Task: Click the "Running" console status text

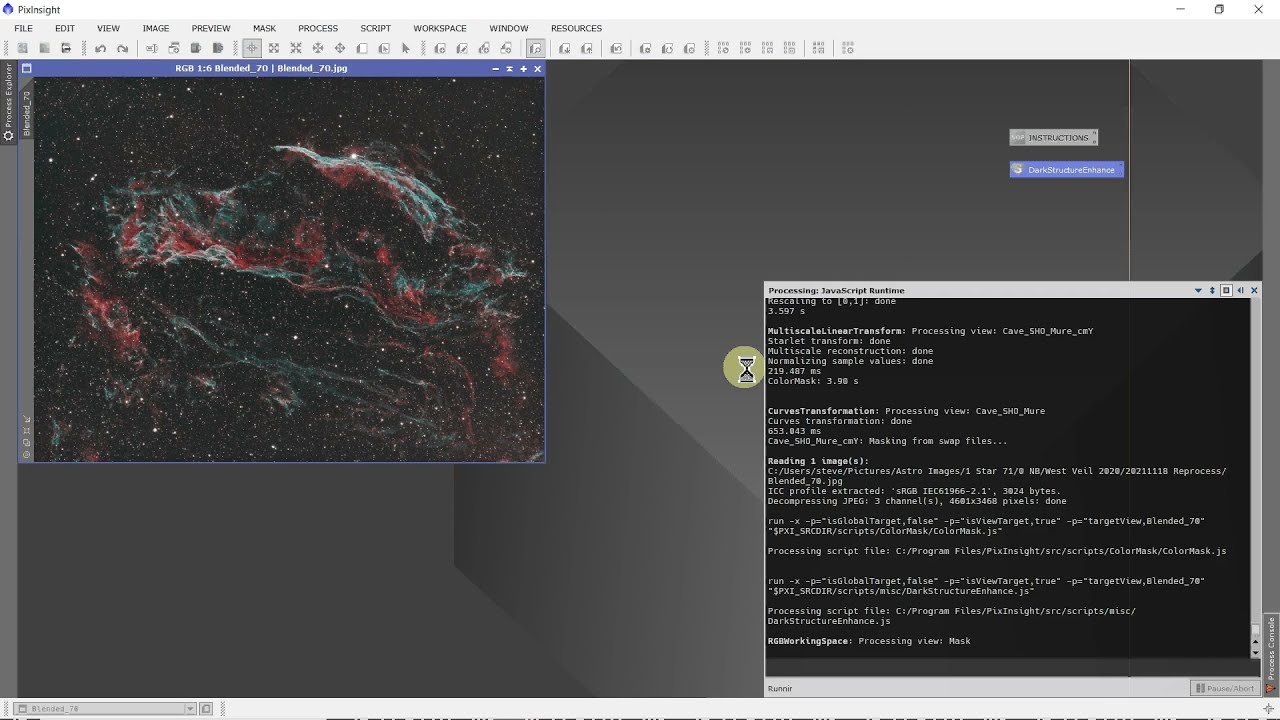Action: coord(780,688)
